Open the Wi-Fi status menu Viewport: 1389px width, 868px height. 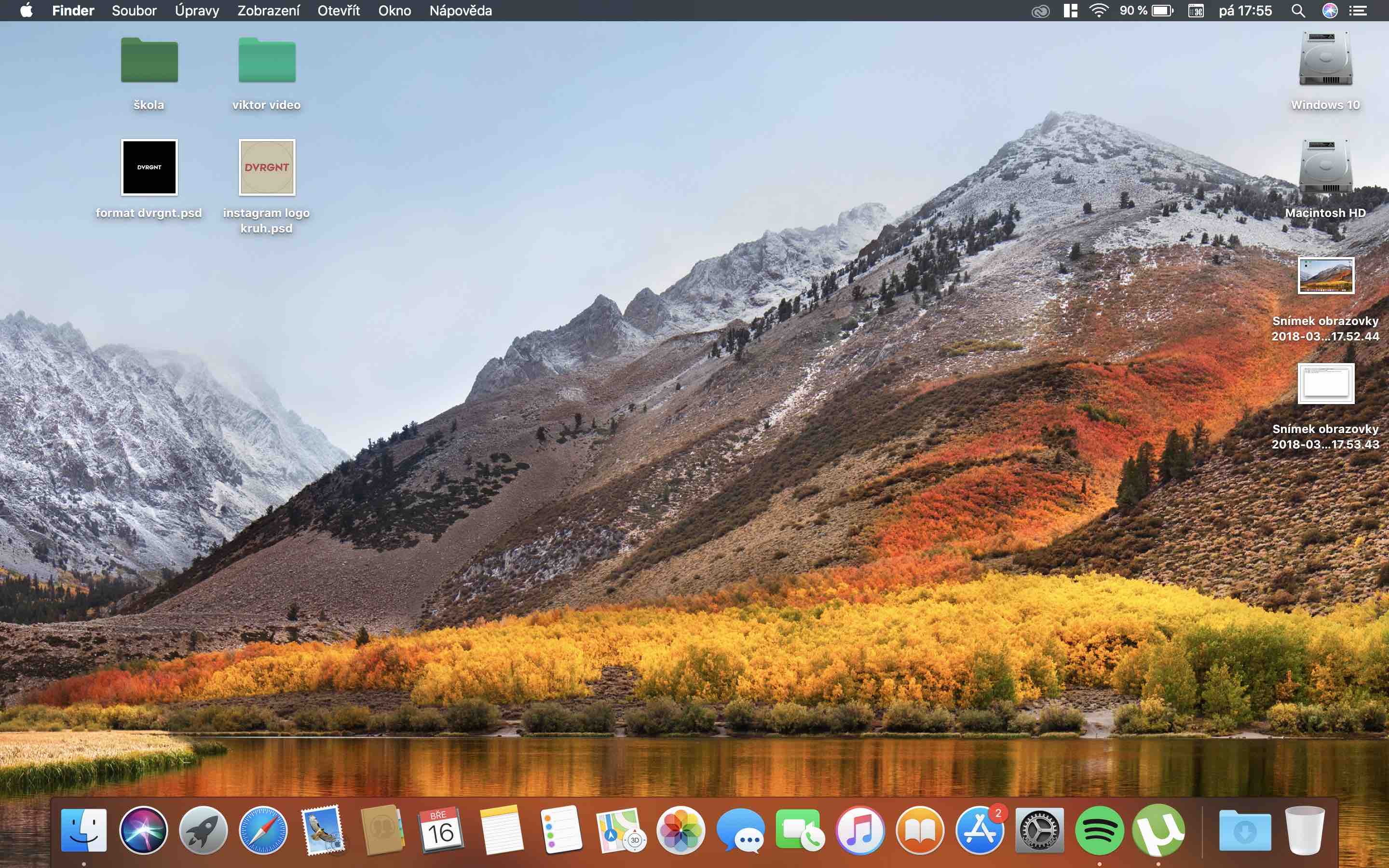click(x=1099, y=10)
